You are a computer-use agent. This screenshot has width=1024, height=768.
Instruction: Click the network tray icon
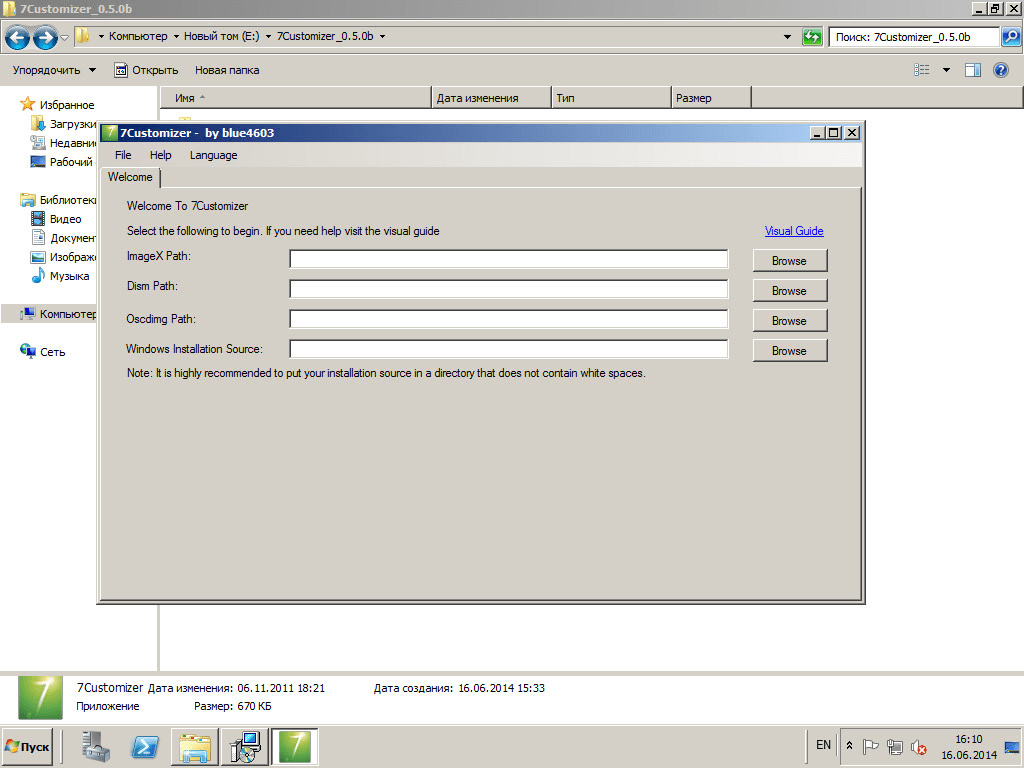pyautogui.click(x=895, y=746)
